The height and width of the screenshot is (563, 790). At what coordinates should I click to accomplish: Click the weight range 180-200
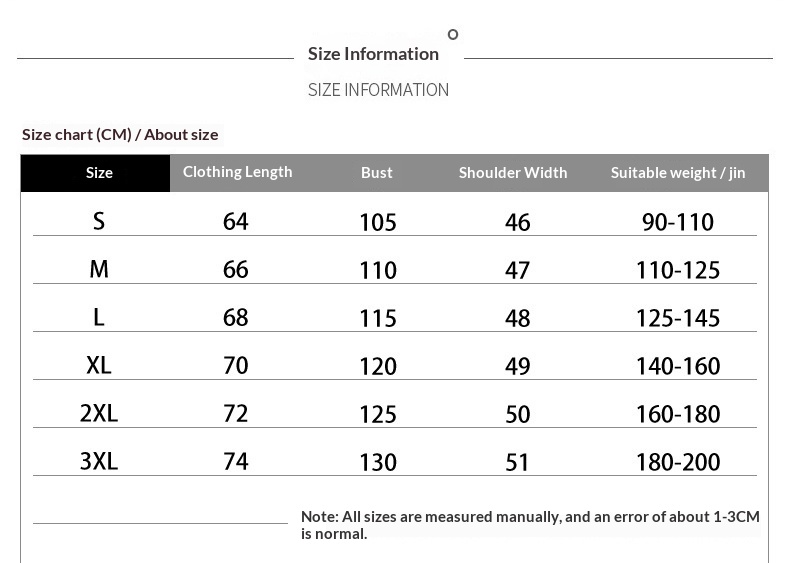678,462
